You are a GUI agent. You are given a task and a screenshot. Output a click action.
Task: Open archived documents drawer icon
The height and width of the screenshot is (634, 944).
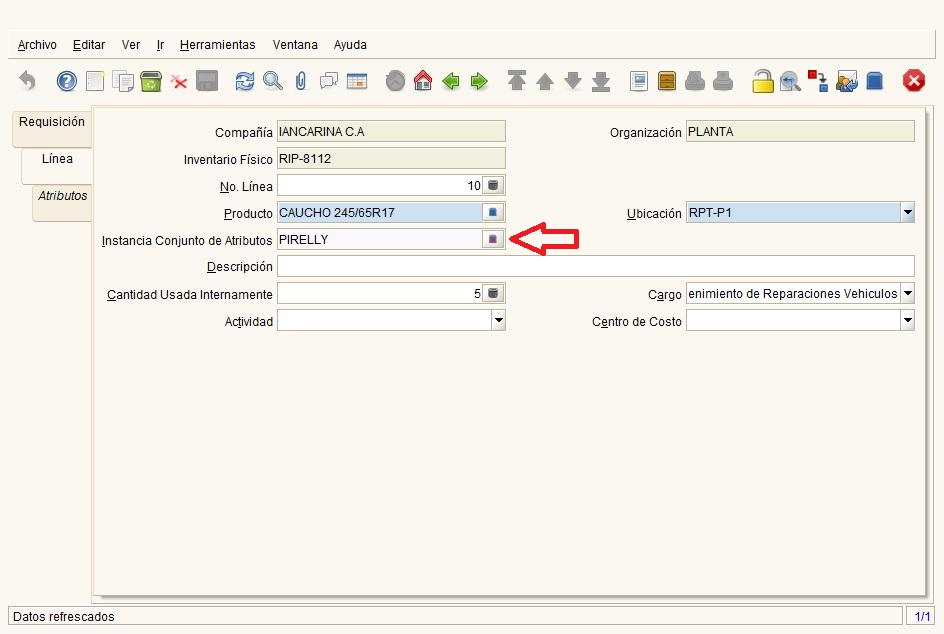click(667, 81)
